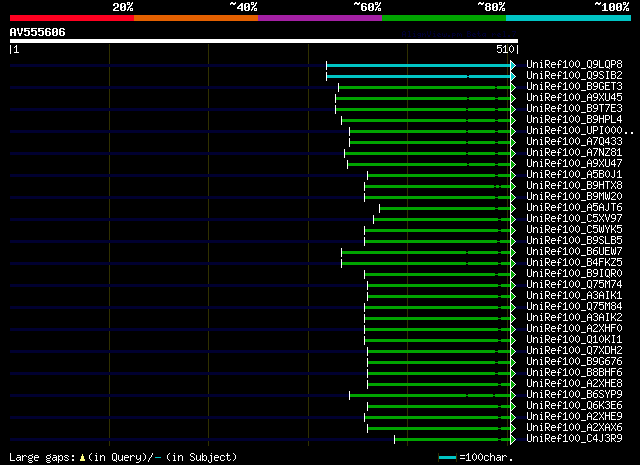Viewport: 640px width, 465px height.
Task: Click the arrowhead ending the Q9LQP8 alignment
Action: pos(513,65)
